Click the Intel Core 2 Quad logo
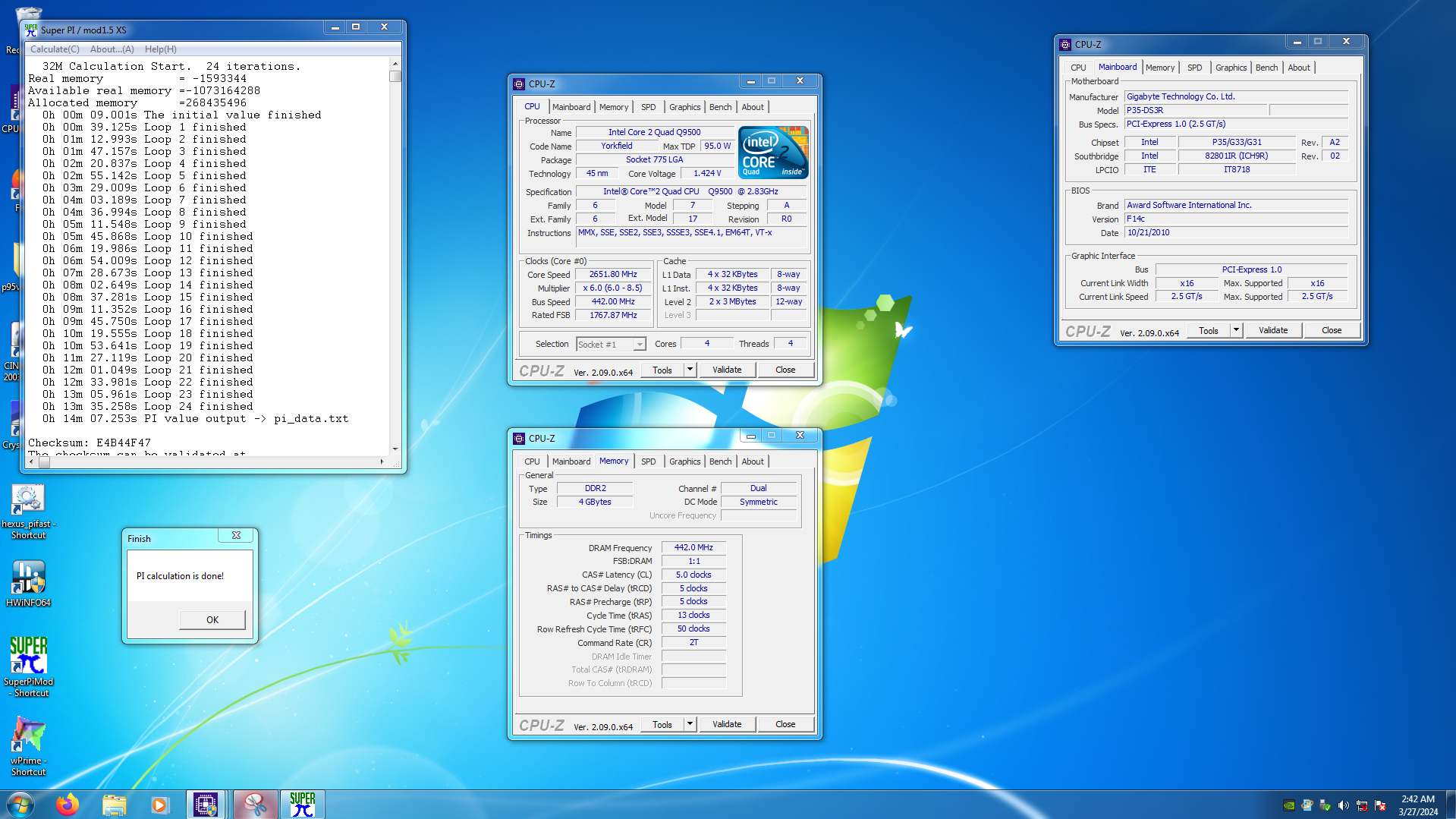Screen dimensions: 1456x819 pos(773,152)
